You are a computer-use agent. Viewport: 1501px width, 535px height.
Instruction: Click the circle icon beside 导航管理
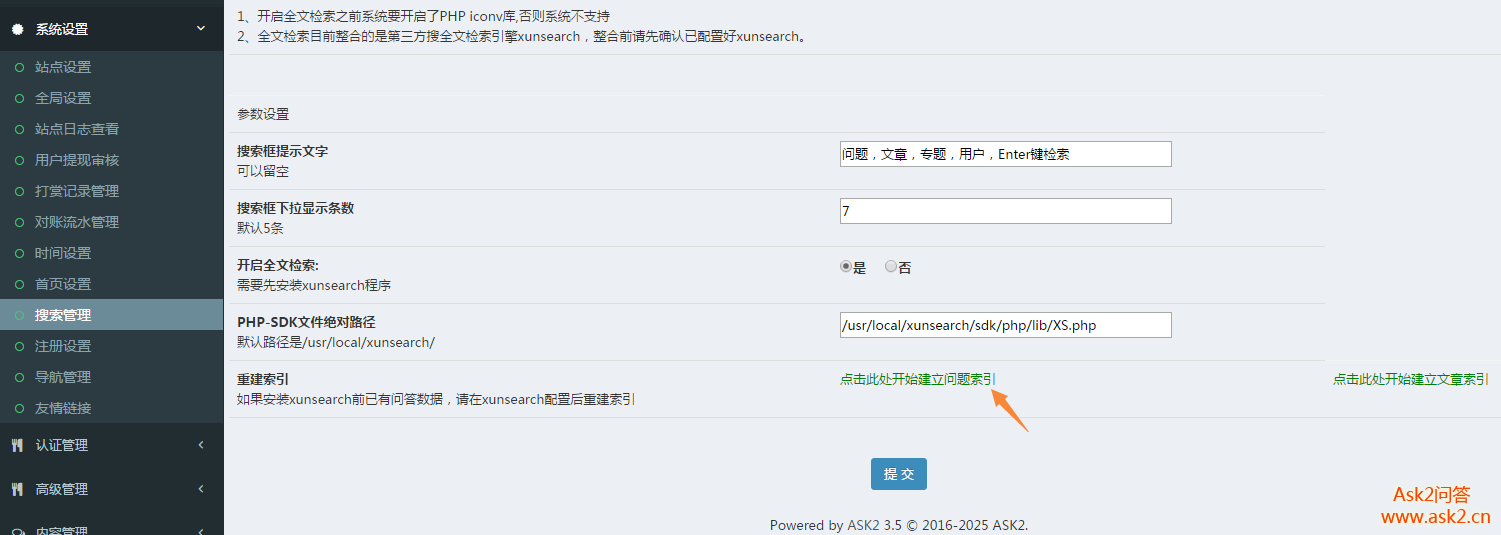(x=19, y=377)
